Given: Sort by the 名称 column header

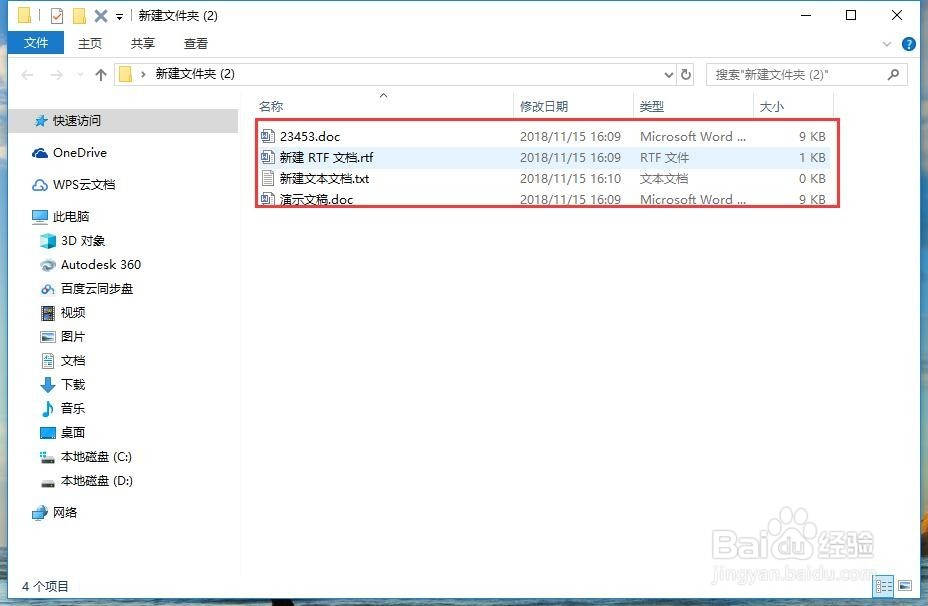Looking at the screenshot, I should pyautogui.click(x=271, y=107).
